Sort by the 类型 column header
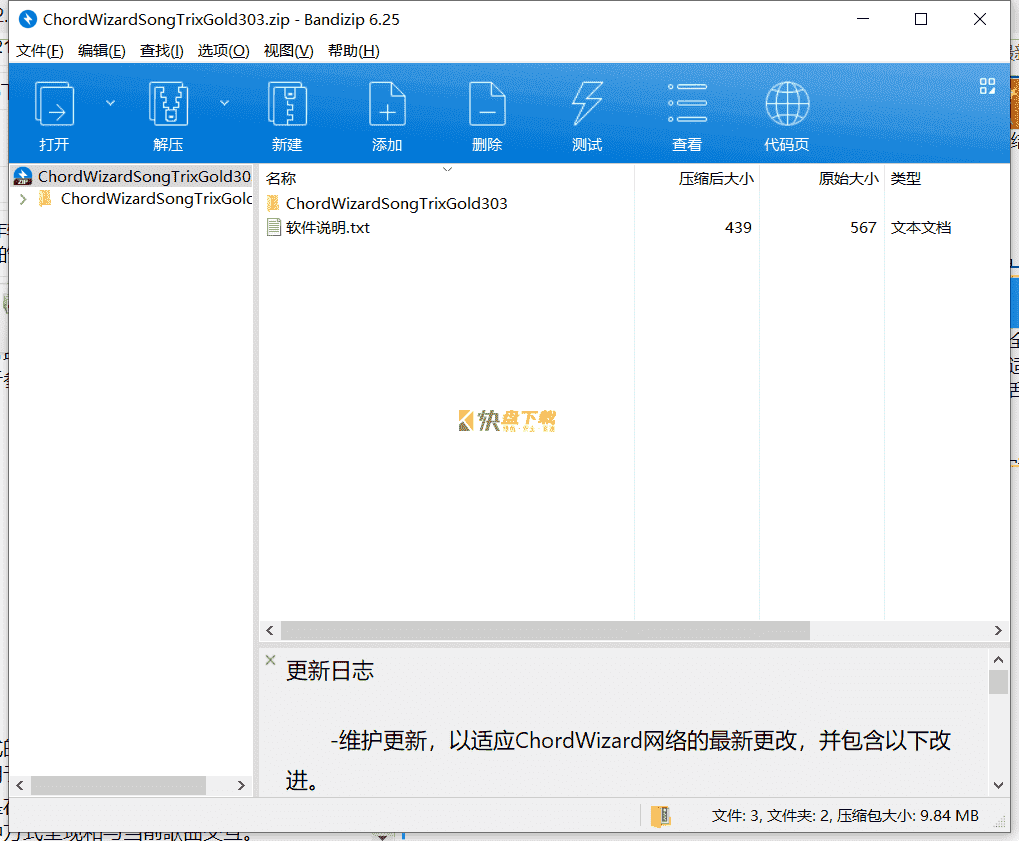 pyautogui.click(x=906, y=179)
